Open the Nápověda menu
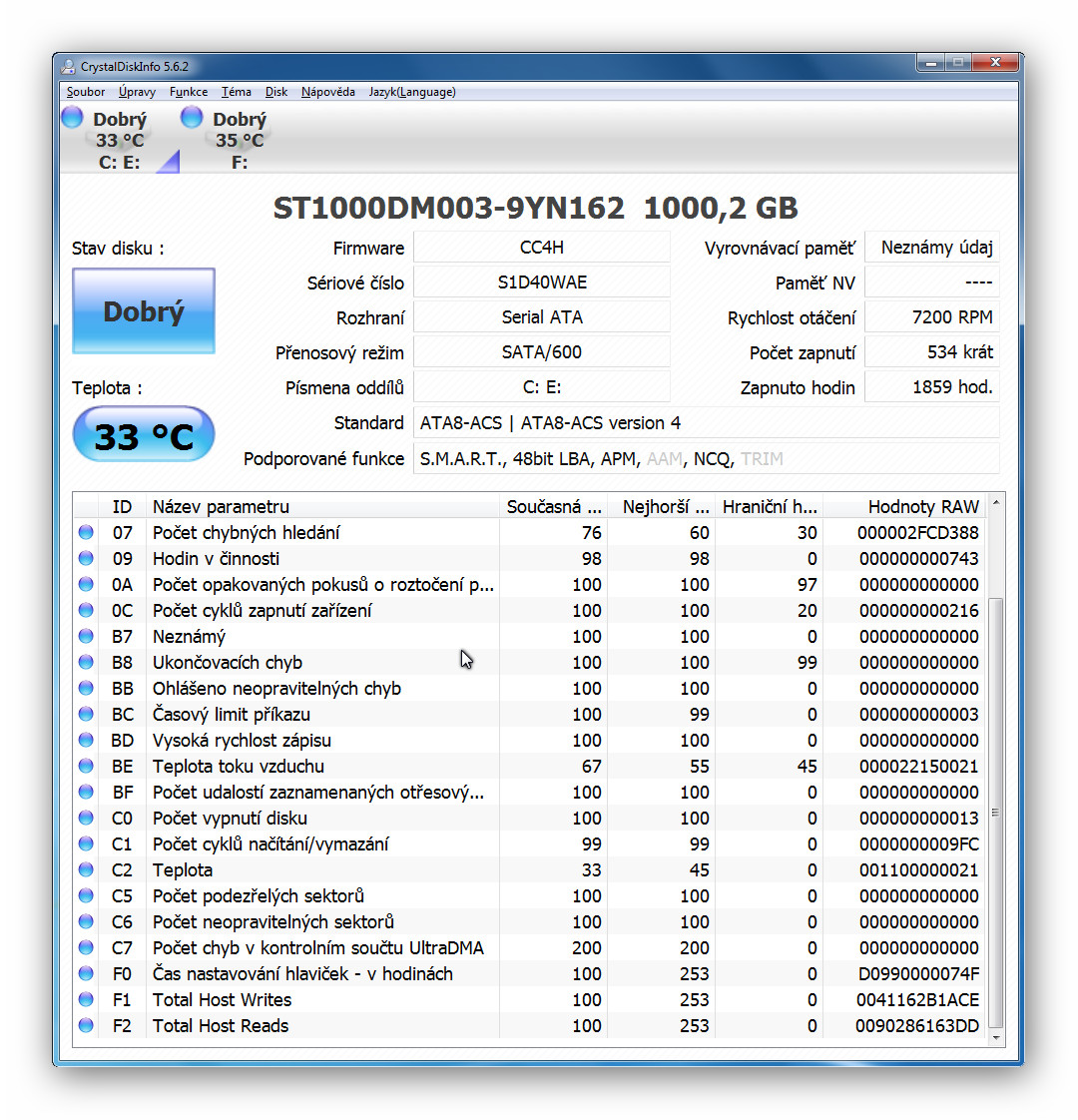1078x1120 pixels. click(x=328, y=92)
